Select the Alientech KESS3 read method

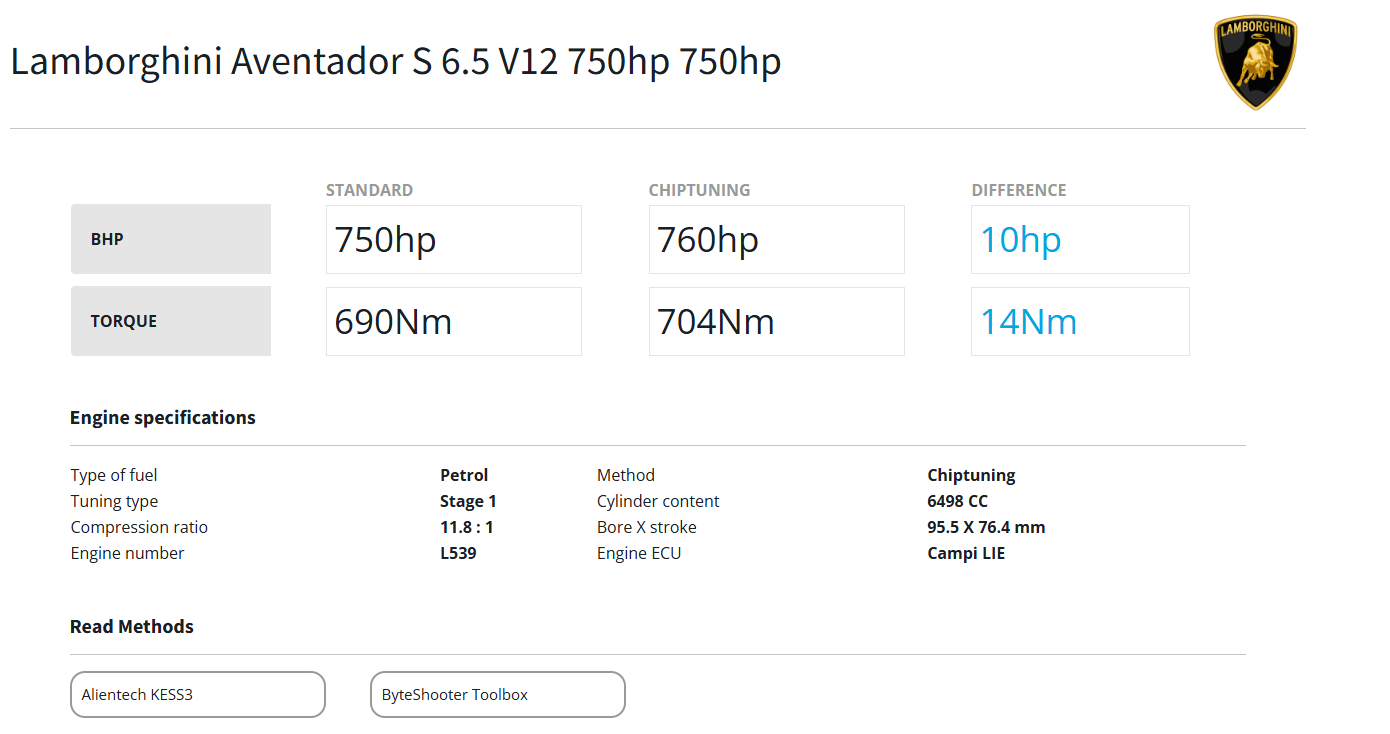(x=197, y=694)
